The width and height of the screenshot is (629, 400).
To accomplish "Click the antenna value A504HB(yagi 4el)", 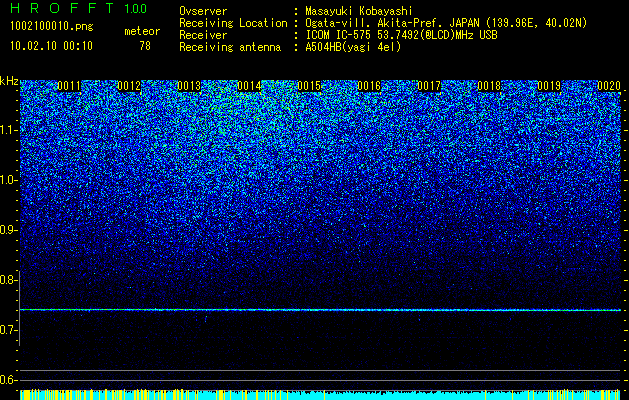I will coord(353,47).
